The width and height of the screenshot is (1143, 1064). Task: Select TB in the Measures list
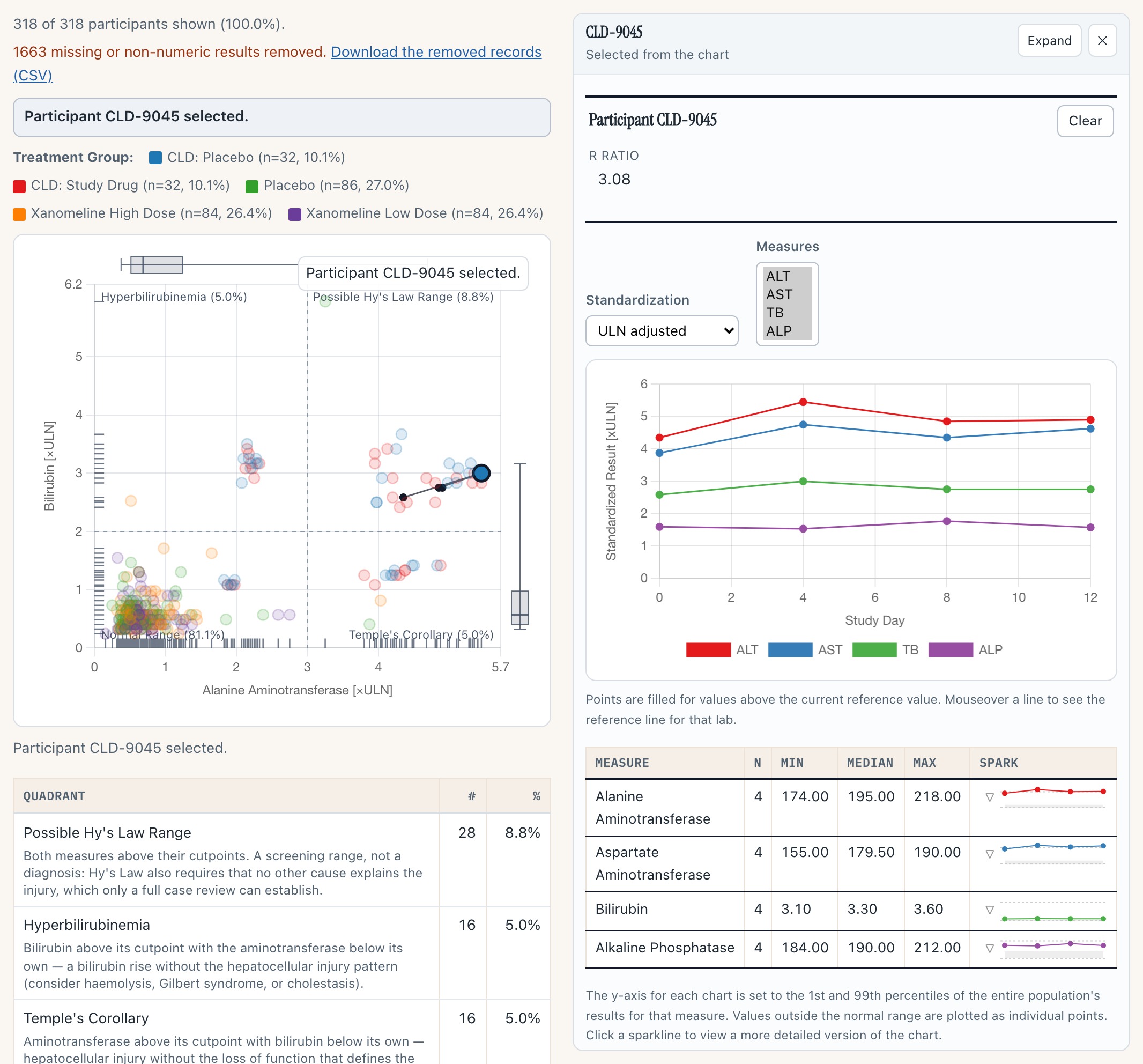786,313
